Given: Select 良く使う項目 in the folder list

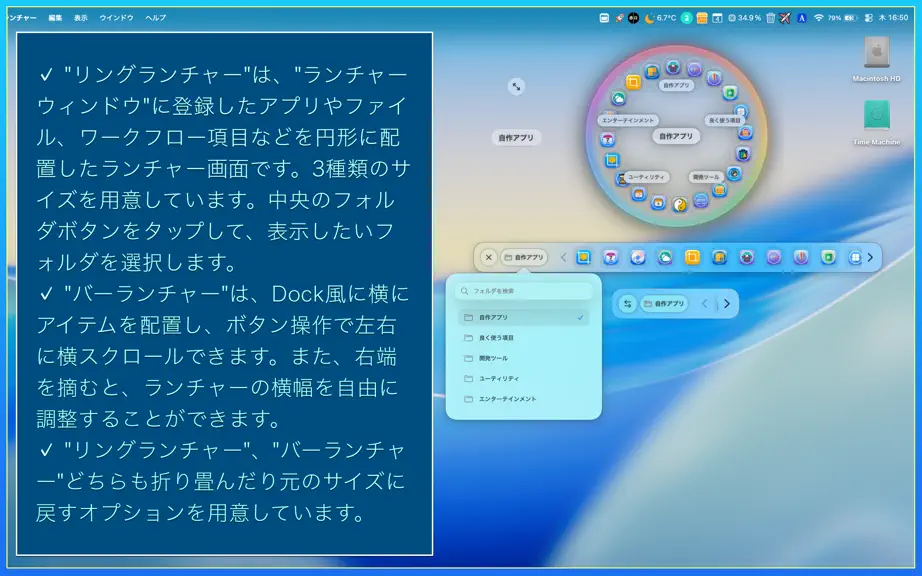Looking at the screenshot, I should coord(523,338).
